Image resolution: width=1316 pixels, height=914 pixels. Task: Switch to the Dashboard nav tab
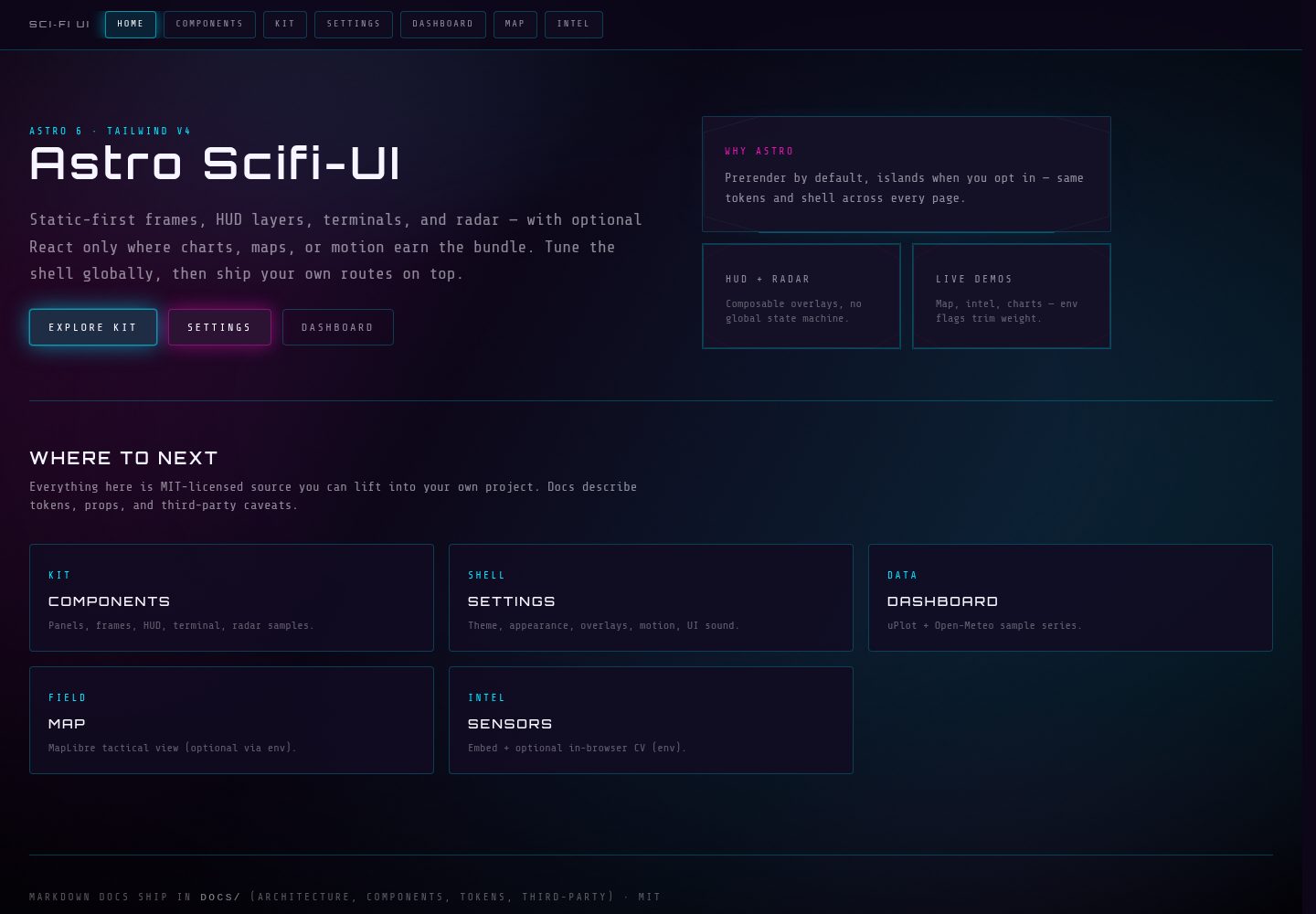443,25
